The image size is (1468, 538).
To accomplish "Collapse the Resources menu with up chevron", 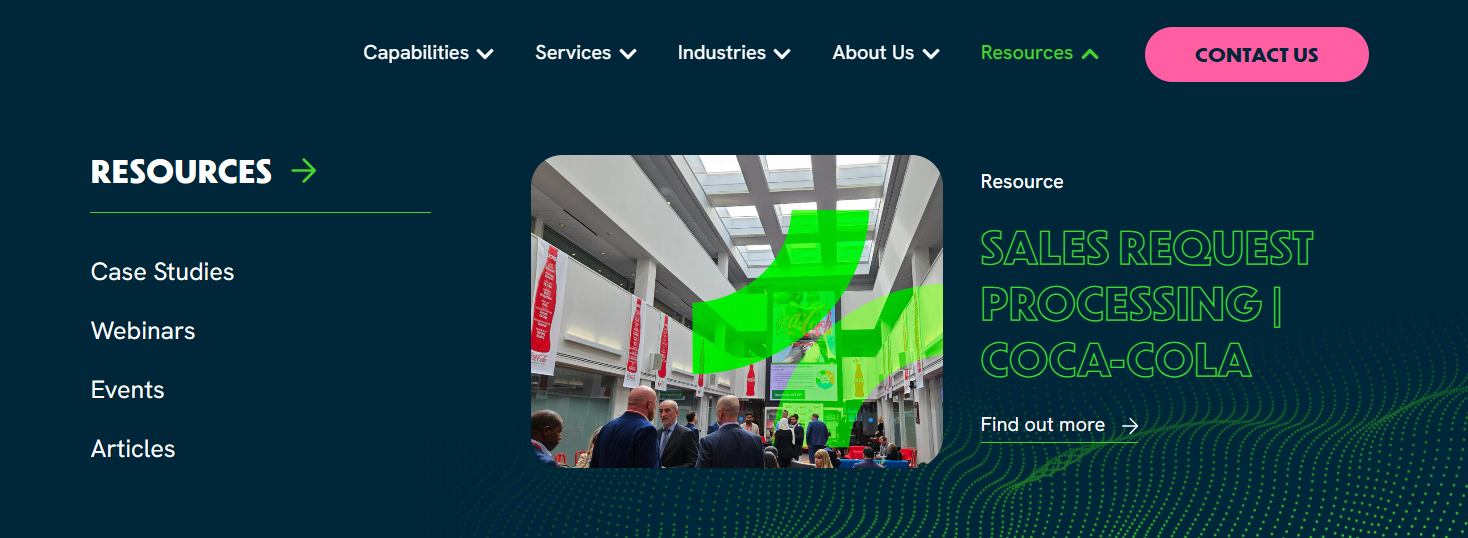I will [x=1090, y=54].
